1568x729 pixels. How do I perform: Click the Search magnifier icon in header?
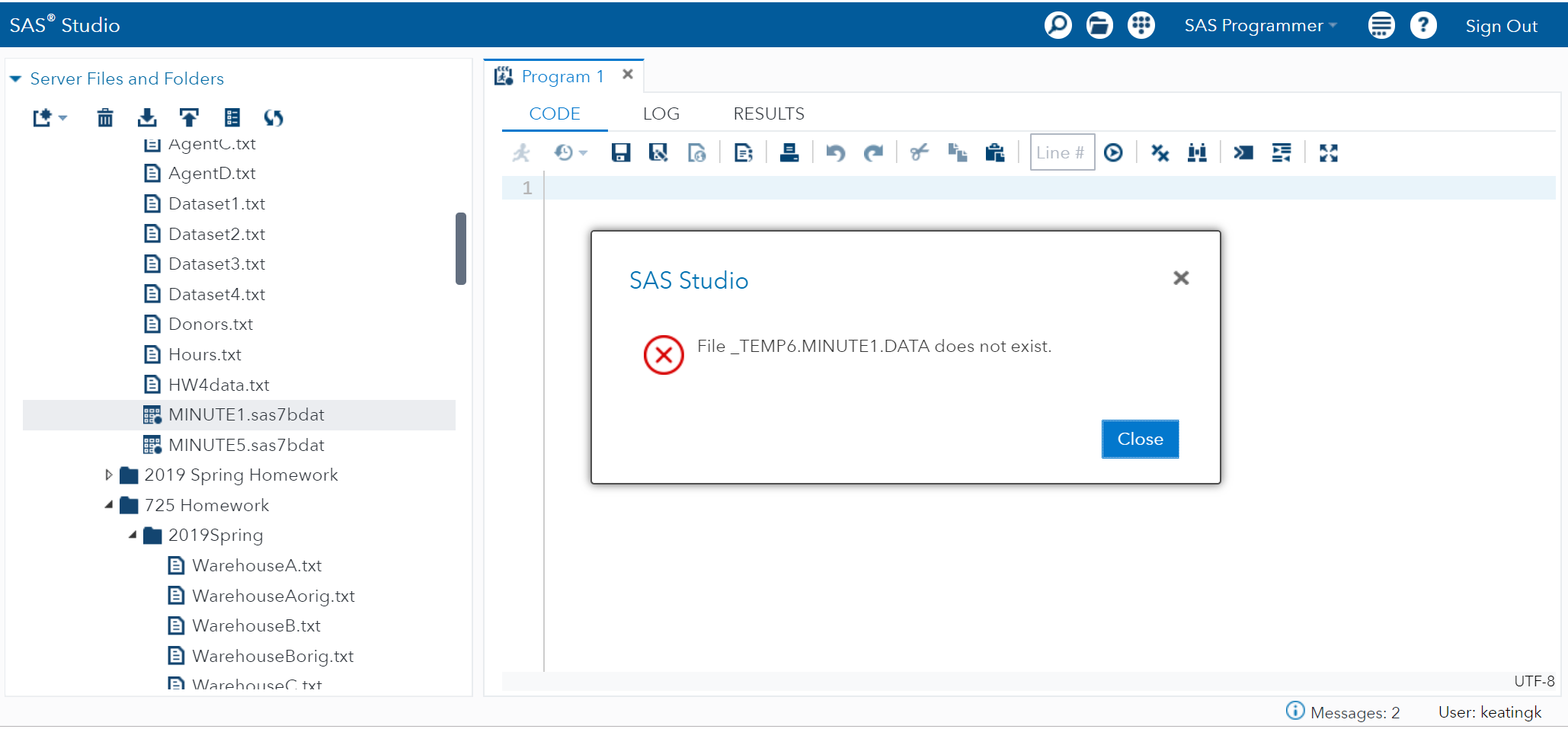coord(1058,25)
